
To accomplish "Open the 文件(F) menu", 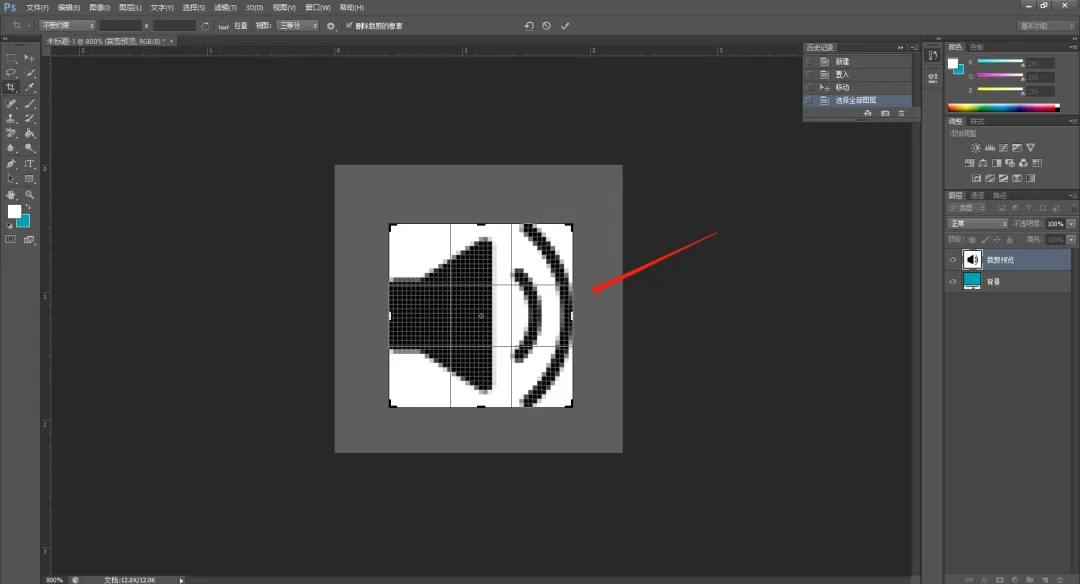I will pyautogui.click(x=37, y=8).
